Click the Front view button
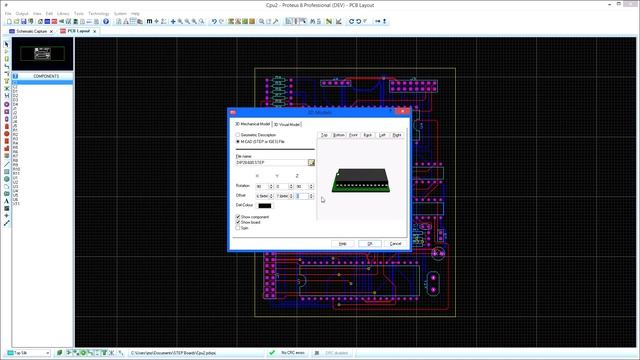640x360 pixels. 353,135
